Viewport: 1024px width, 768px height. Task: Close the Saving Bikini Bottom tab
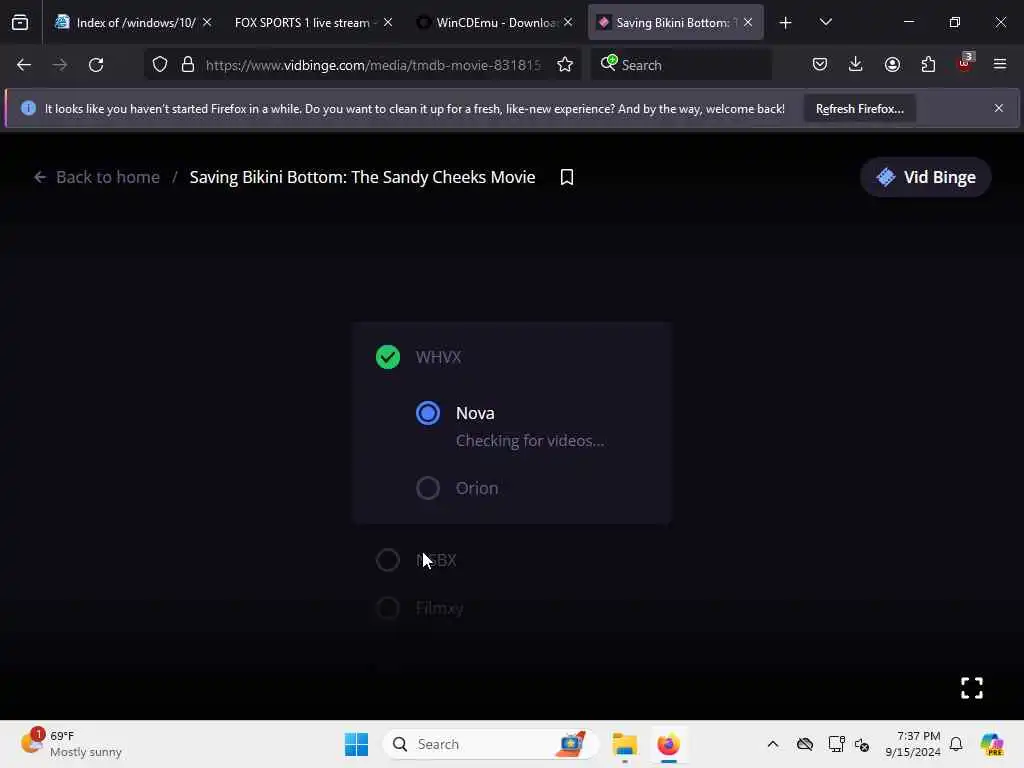(x=748, y=23)
